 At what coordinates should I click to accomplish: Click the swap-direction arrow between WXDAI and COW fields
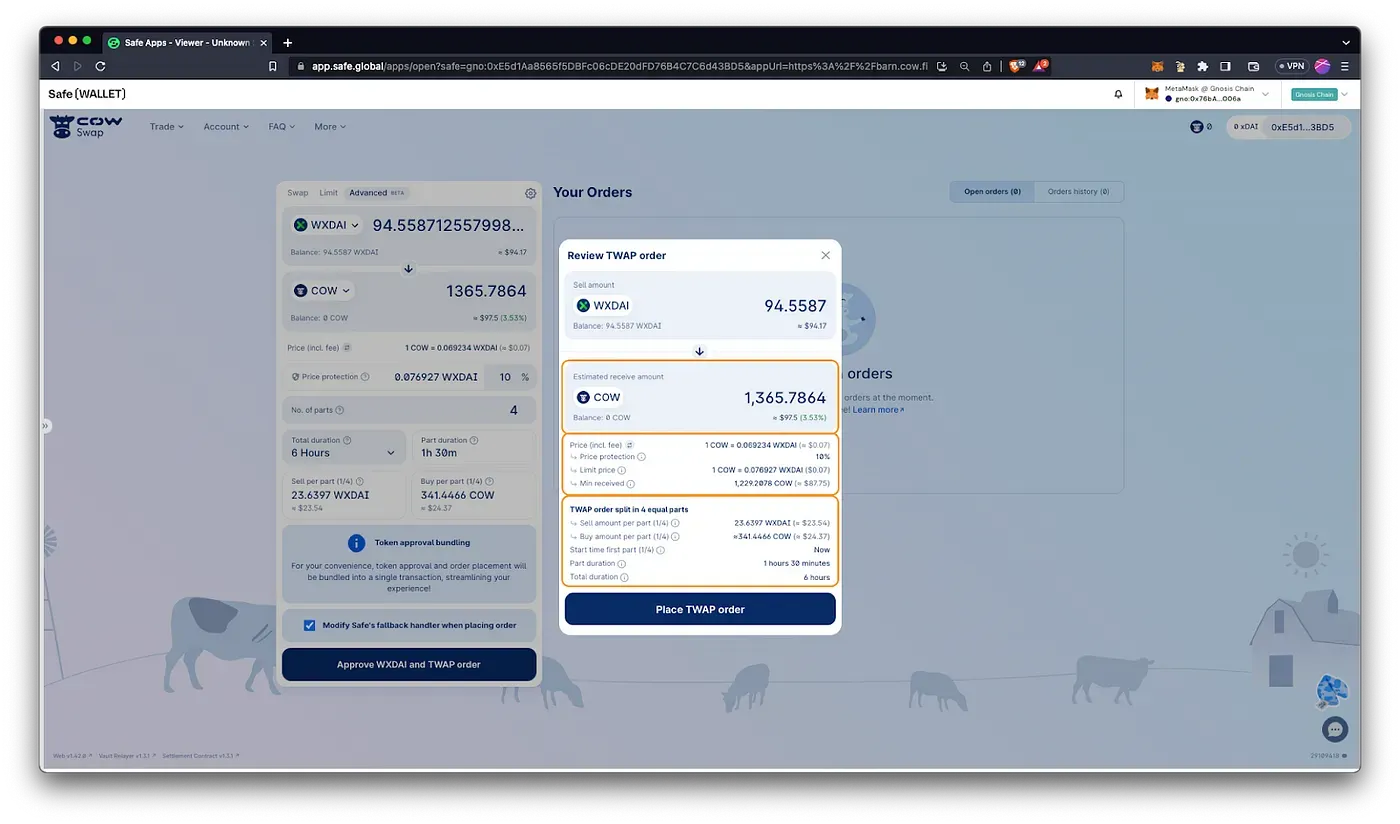(408, 269)
